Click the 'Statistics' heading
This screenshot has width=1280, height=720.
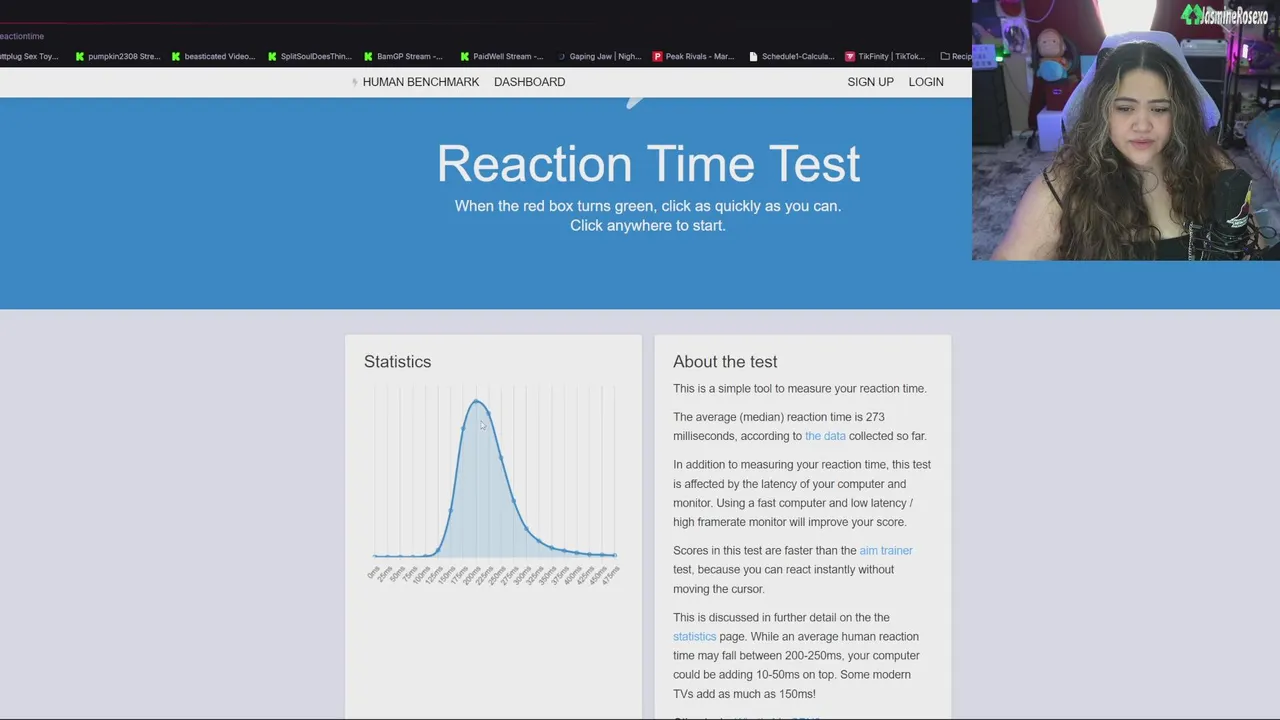(397, 362)
